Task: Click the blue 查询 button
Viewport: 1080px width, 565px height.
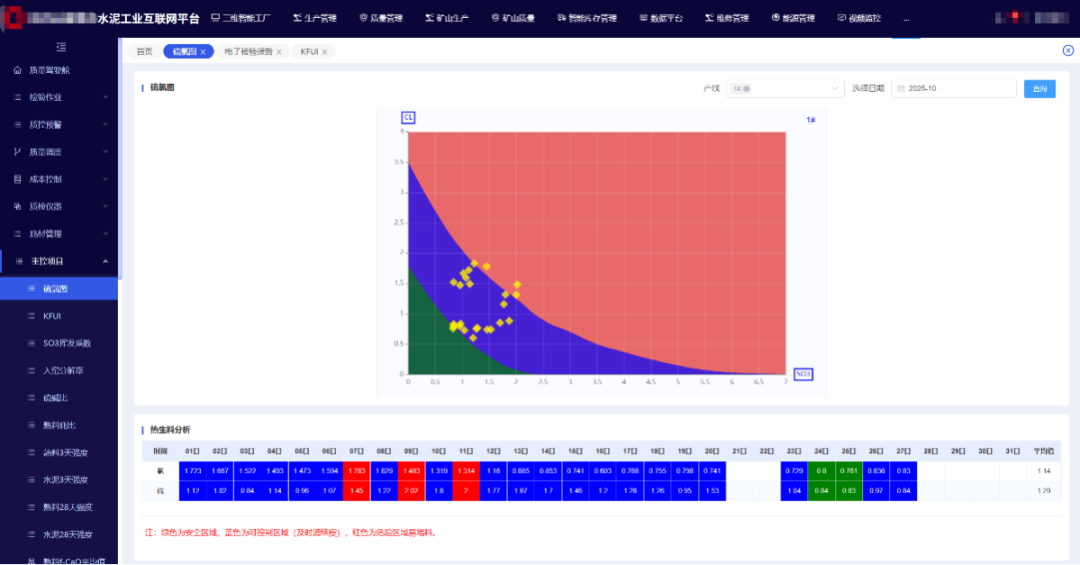Action: point(1039,89)
